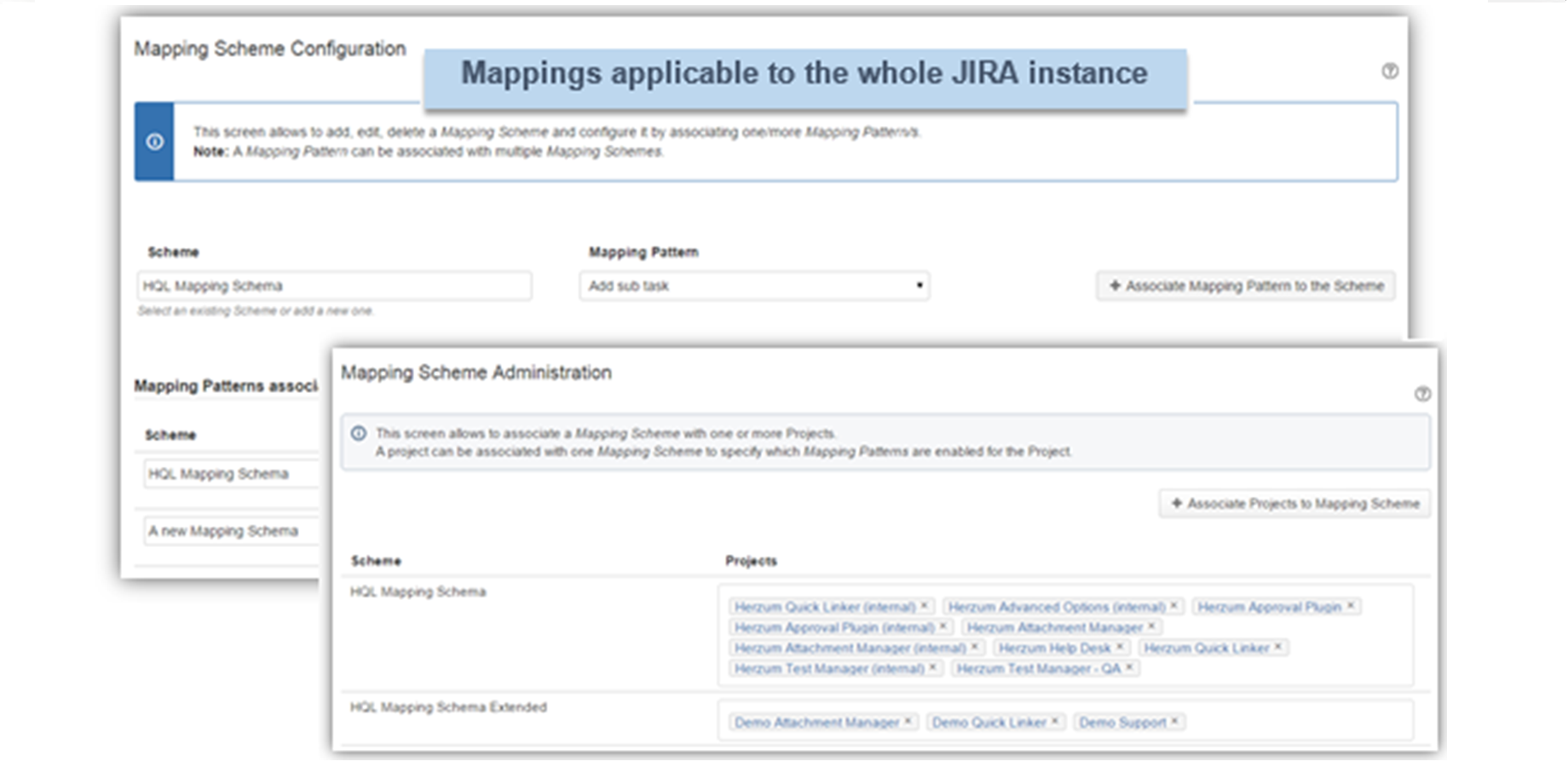Click the Scheme column header in Administration
This screenshot has width=1568, height=767.
coord(376,561)
